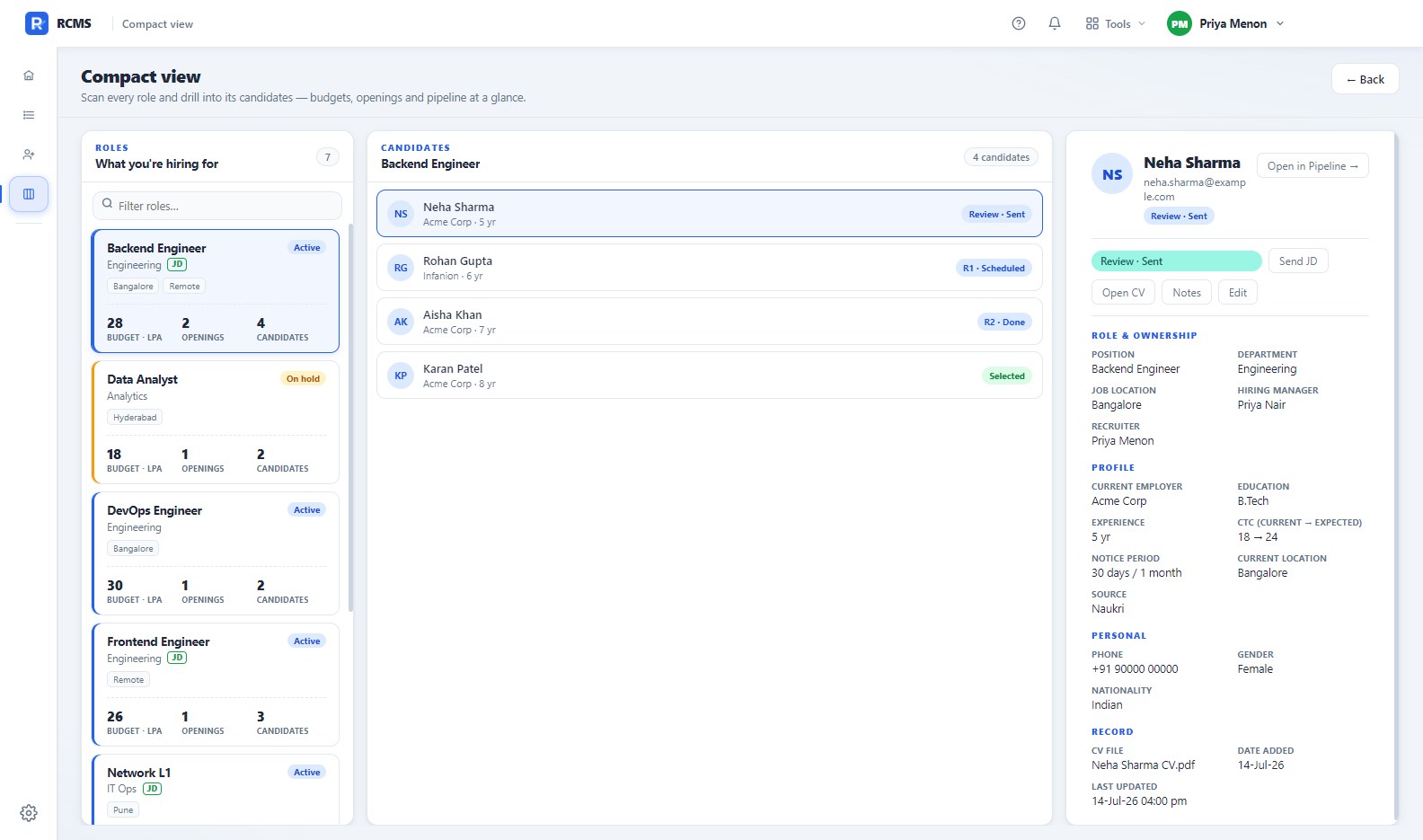Click the R1 · Scheduled status badge
Screen dimensions: 1423x840
tap(994, 268)
